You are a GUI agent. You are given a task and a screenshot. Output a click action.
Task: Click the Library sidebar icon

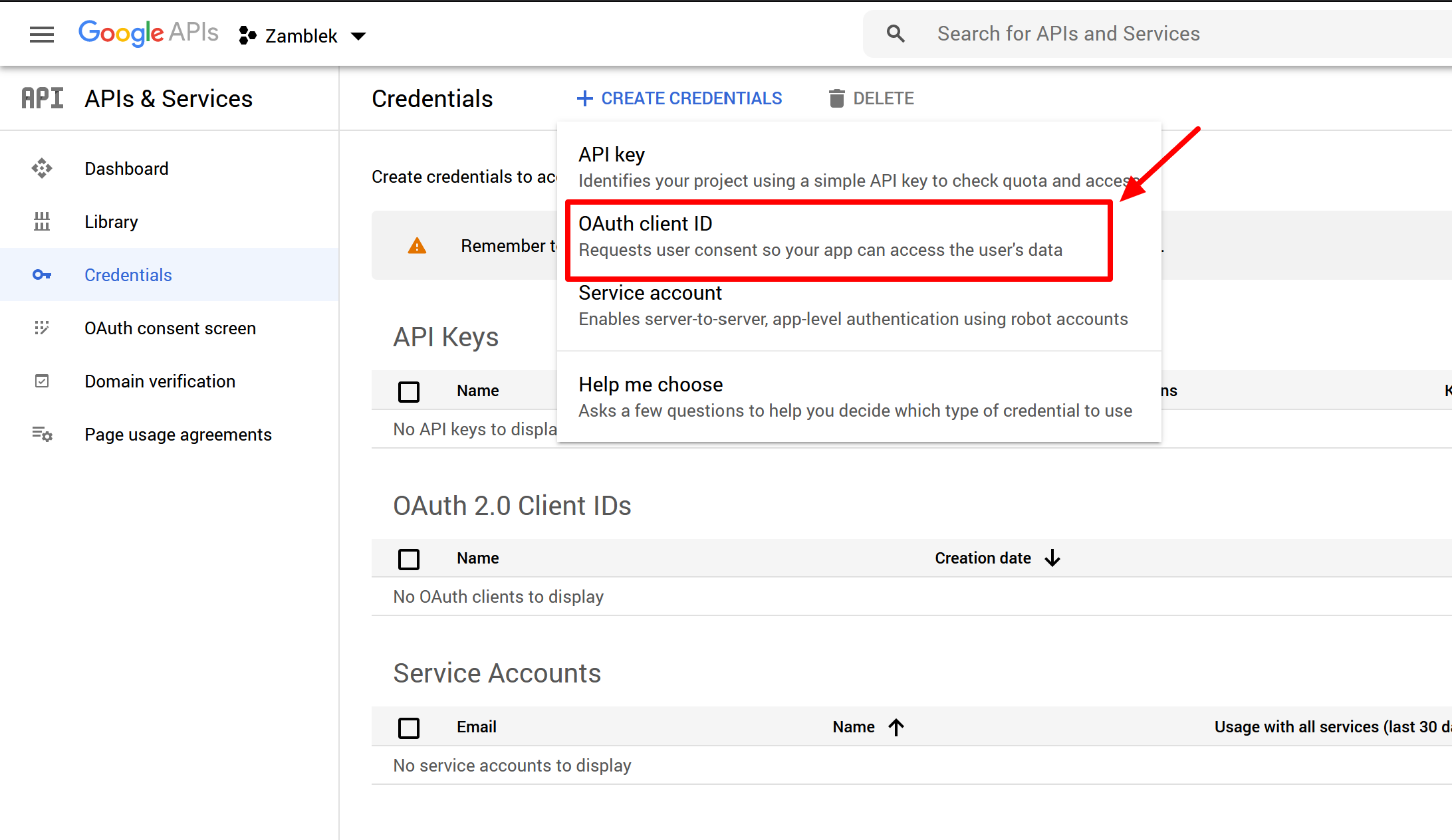click(42, 222)
